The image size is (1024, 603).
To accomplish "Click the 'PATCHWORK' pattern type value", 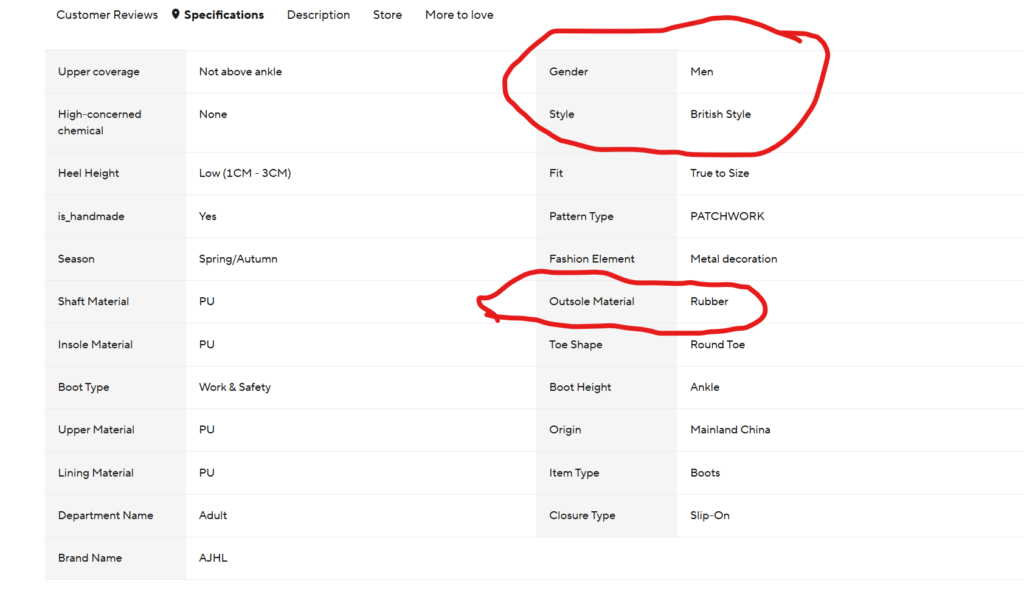I will pos(727,216).
